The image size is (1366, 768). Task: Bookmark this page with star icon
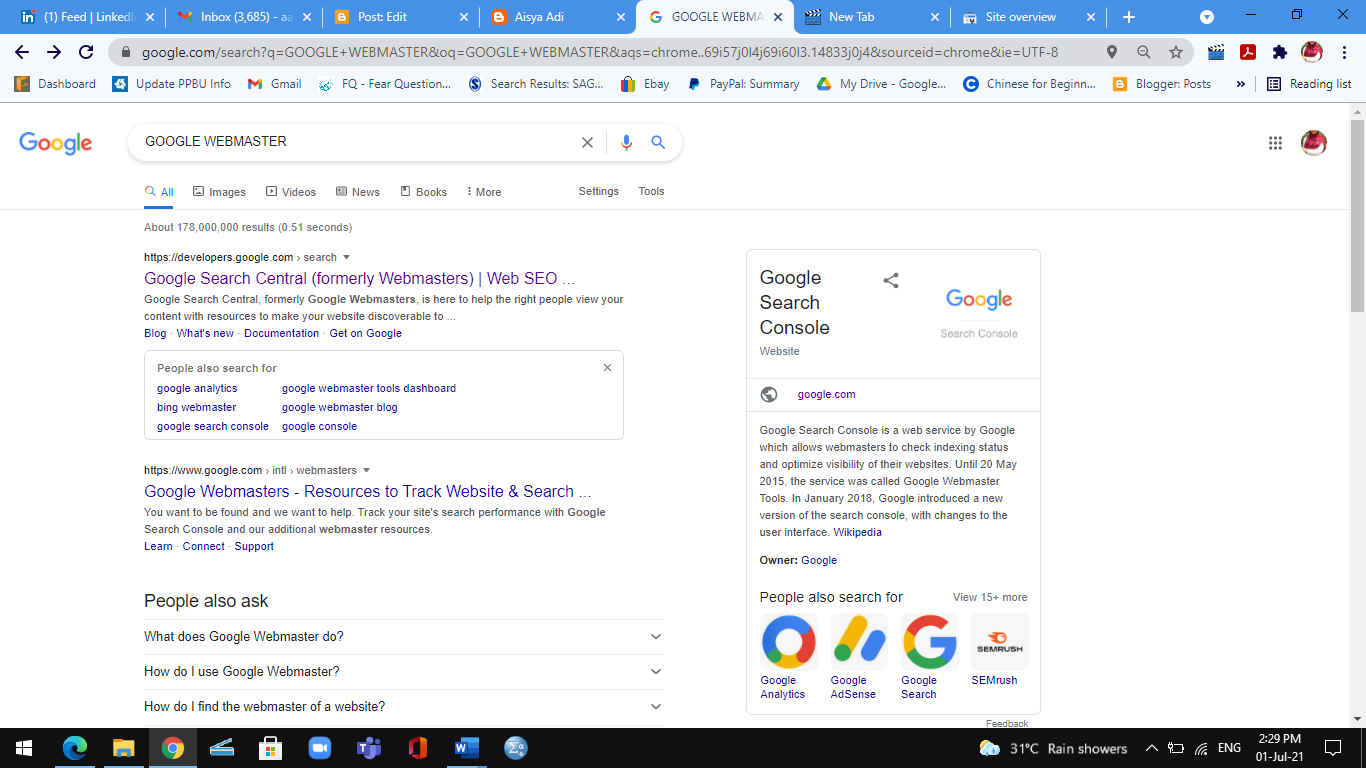1176,52
